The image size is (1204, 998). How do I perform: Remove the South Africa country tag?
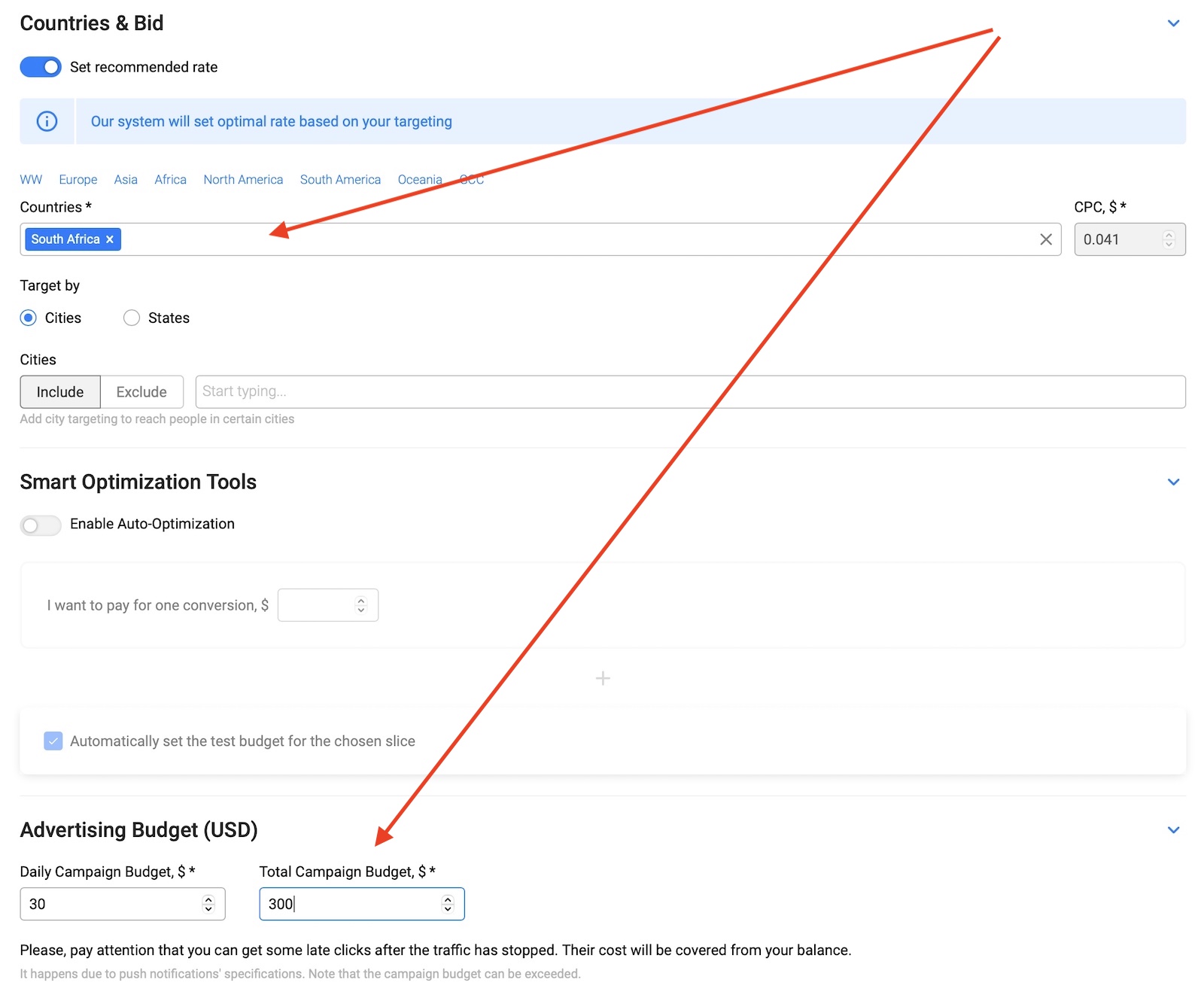110,239
